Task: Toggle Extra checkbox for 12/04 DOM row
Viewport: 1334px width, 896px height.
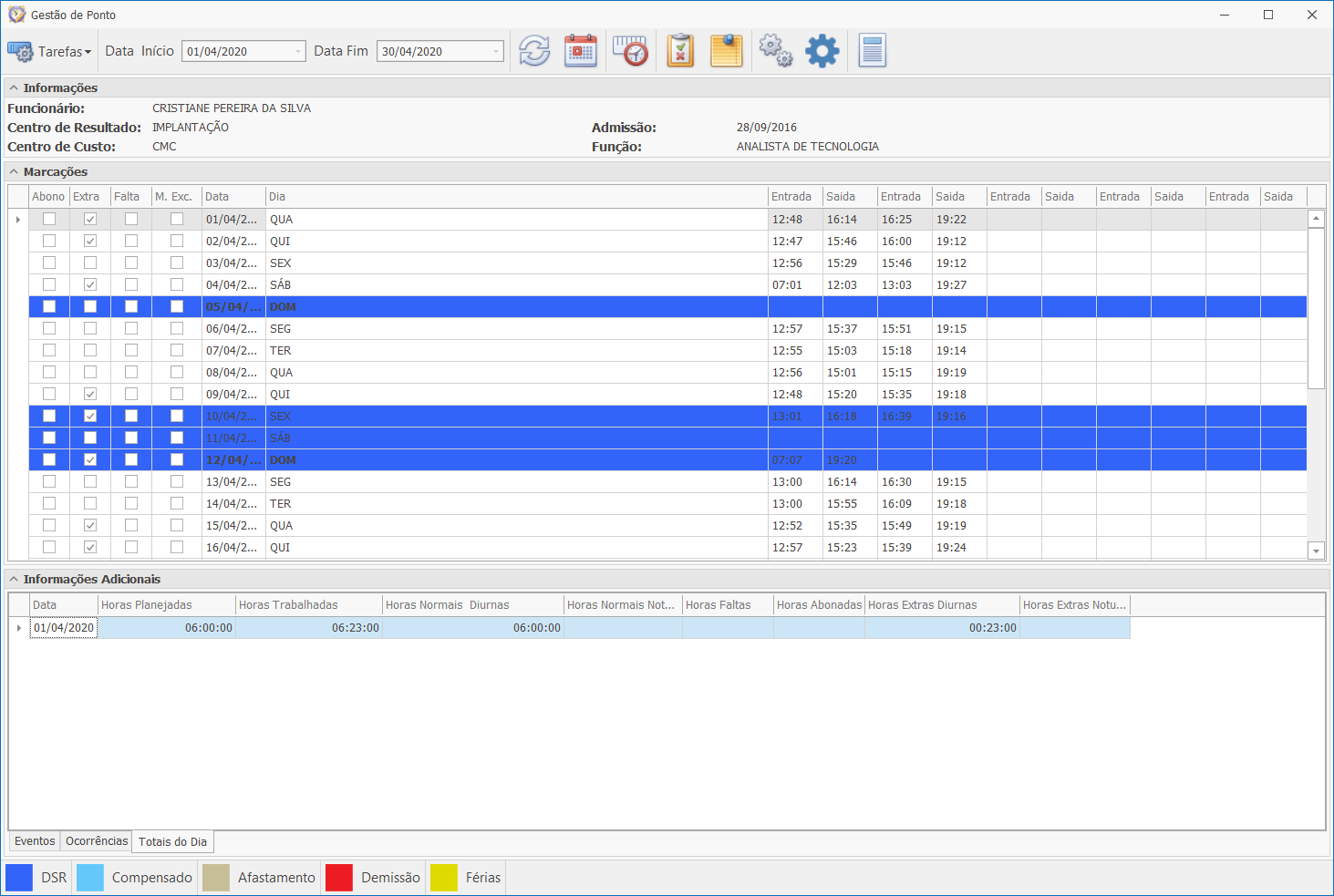Action: [x=90, y=459]
